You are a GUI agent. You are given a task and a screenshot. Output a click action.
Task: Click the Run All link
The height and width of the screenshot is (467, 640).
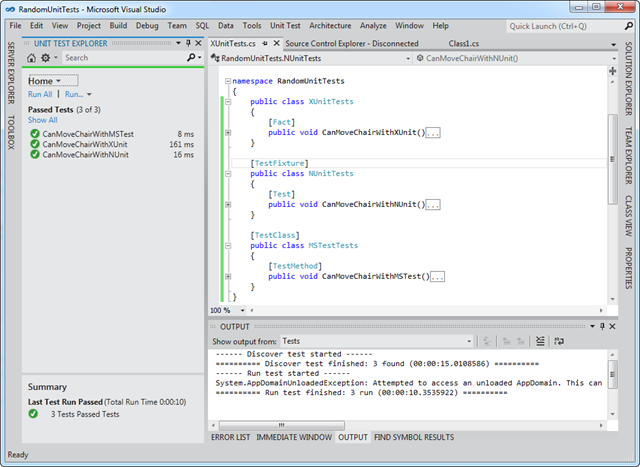(40, 94)
